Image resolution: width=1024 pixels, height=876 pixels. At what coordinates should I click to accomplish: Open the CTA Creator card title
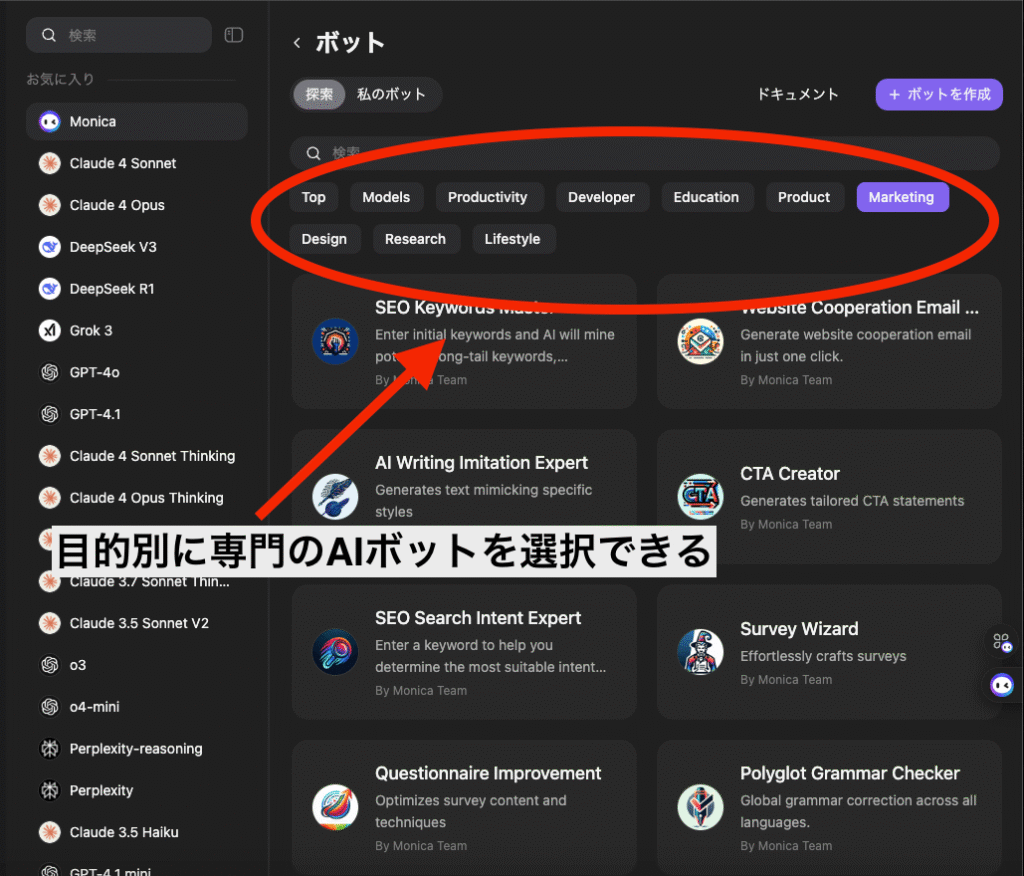coord(790,474)
